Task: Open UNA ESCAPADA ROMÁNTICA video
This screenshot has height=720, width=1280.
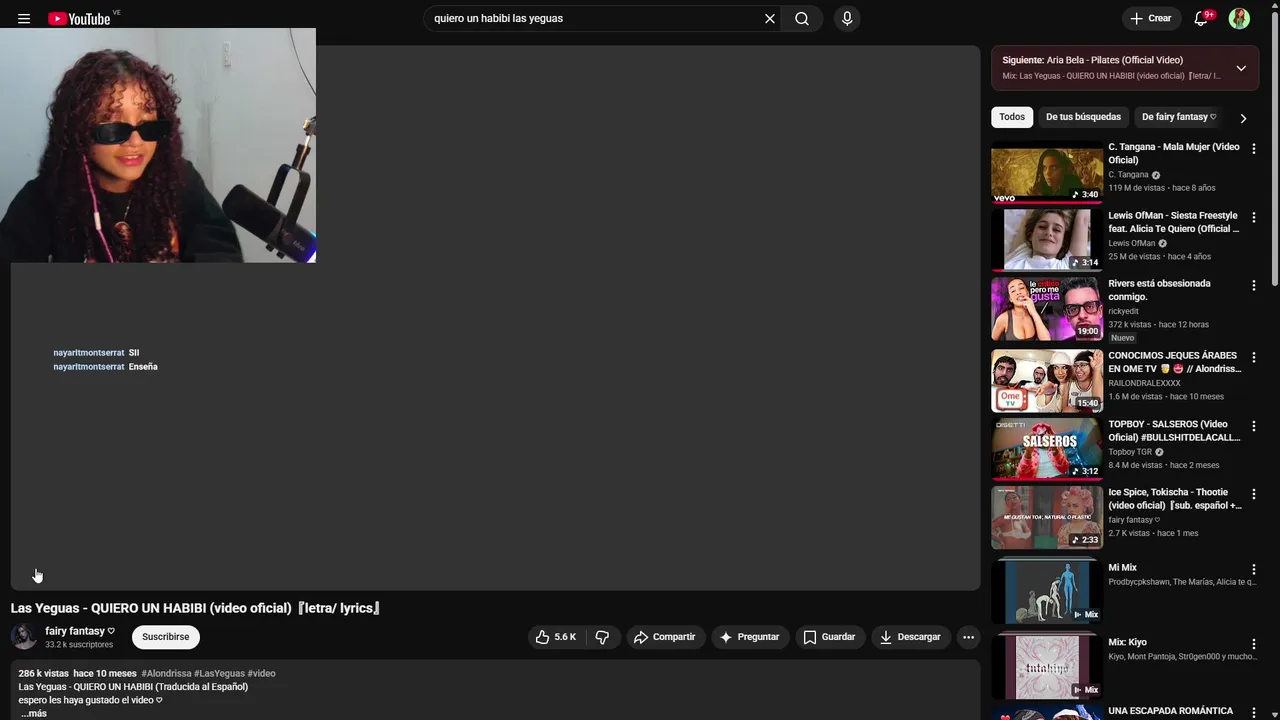Action: pos(1170,711)
